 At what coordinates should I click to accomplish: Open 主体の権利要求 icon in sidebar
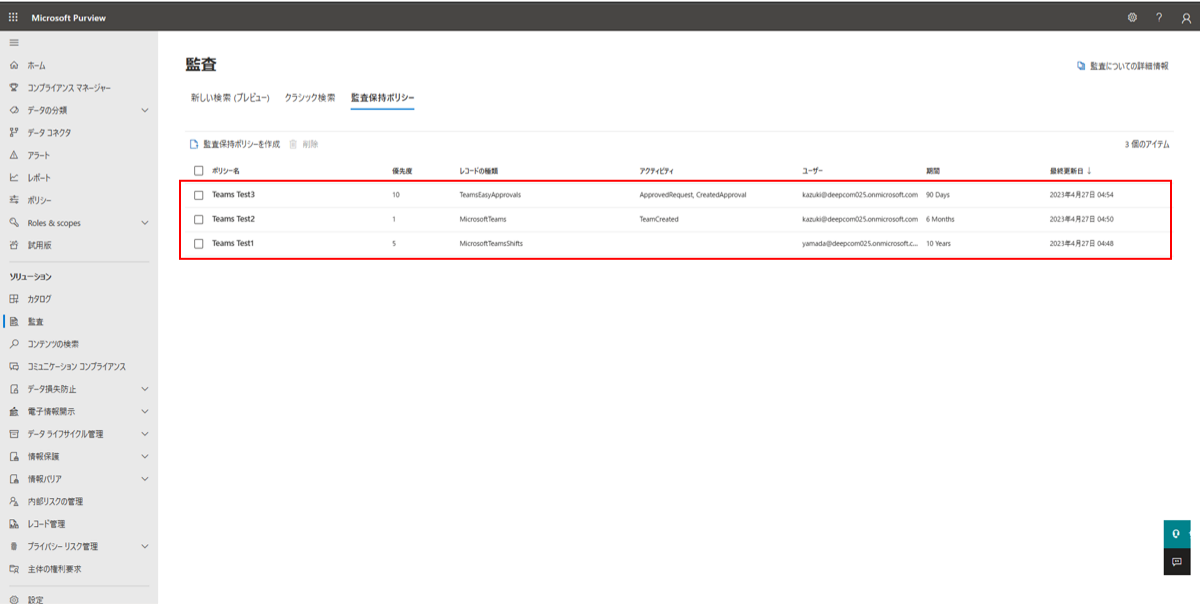(14, 569)
